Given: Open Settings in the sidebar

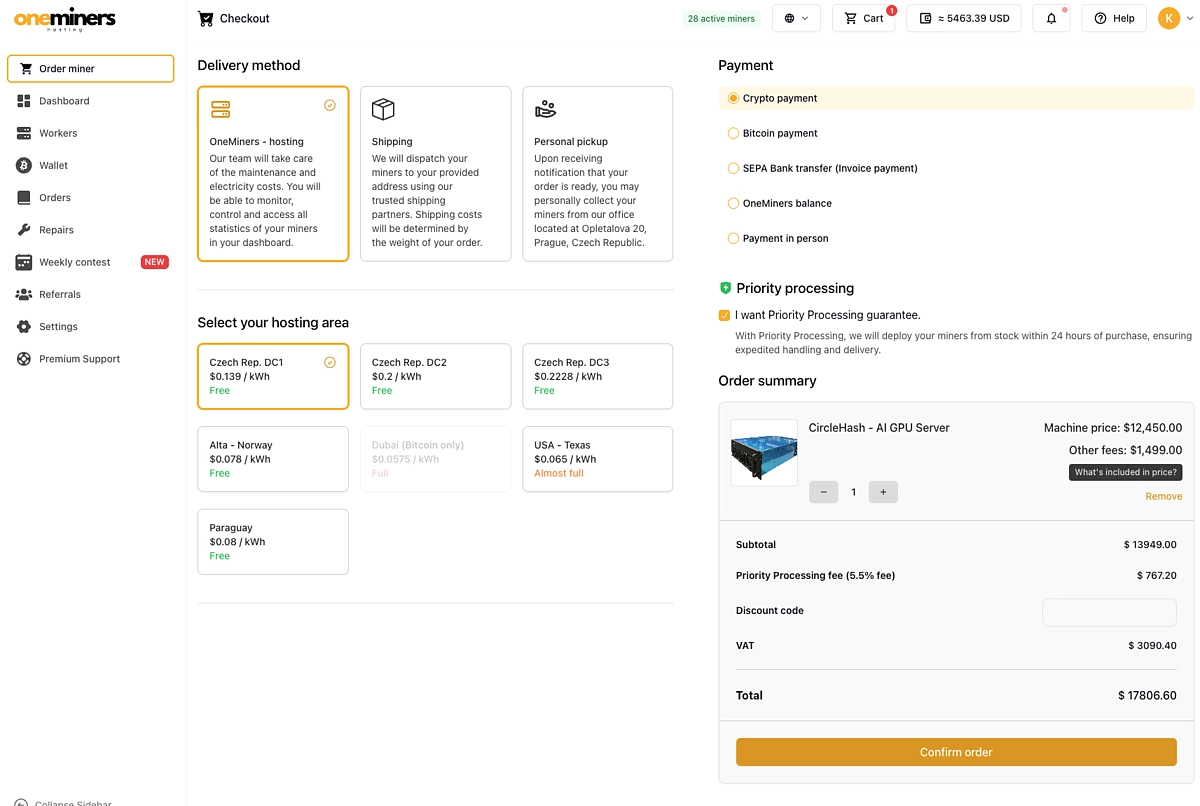Looking at the screenshot, I should click(90, 327).
